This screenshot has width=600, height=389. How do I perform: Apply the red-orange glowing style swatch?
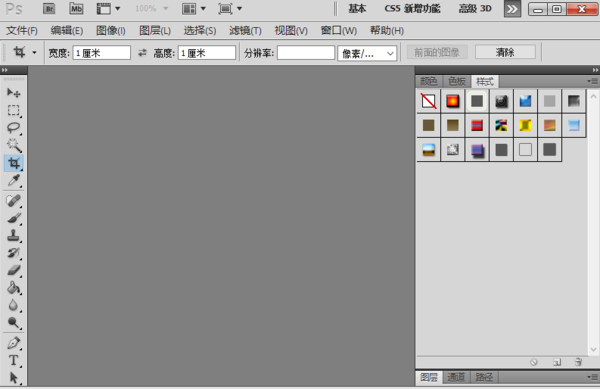point(453,101)
